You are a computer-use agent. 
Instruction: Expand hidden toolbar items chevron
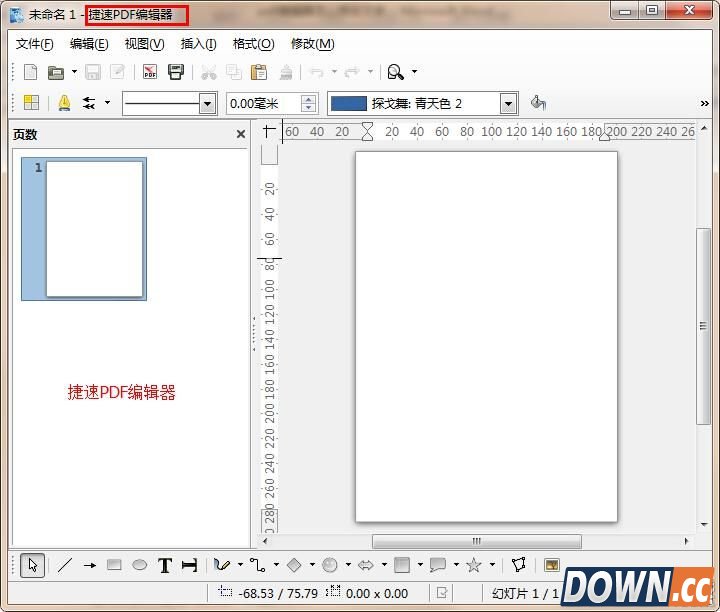click(705, 103)
